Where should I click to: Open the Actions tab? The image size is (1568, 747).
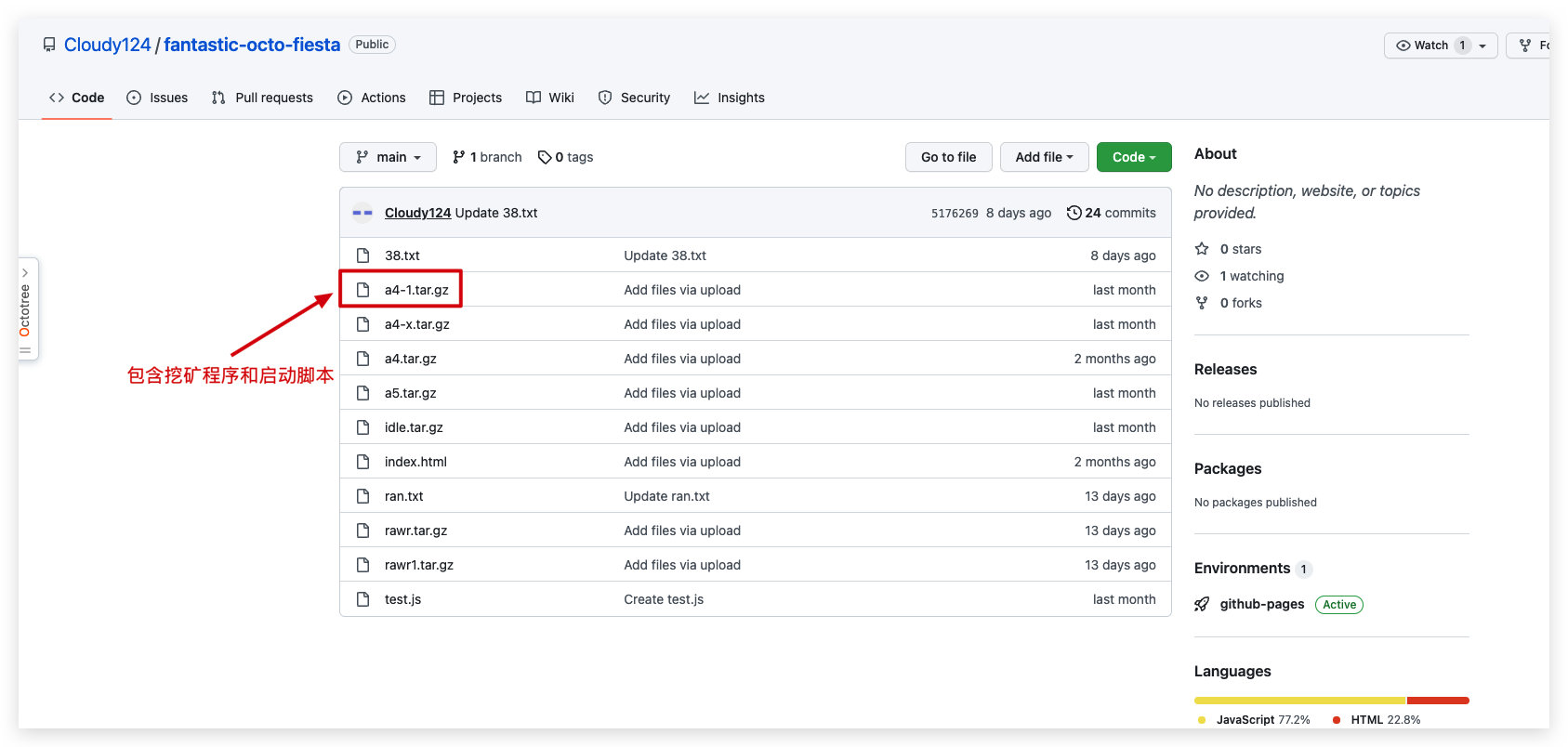[372, 98]
